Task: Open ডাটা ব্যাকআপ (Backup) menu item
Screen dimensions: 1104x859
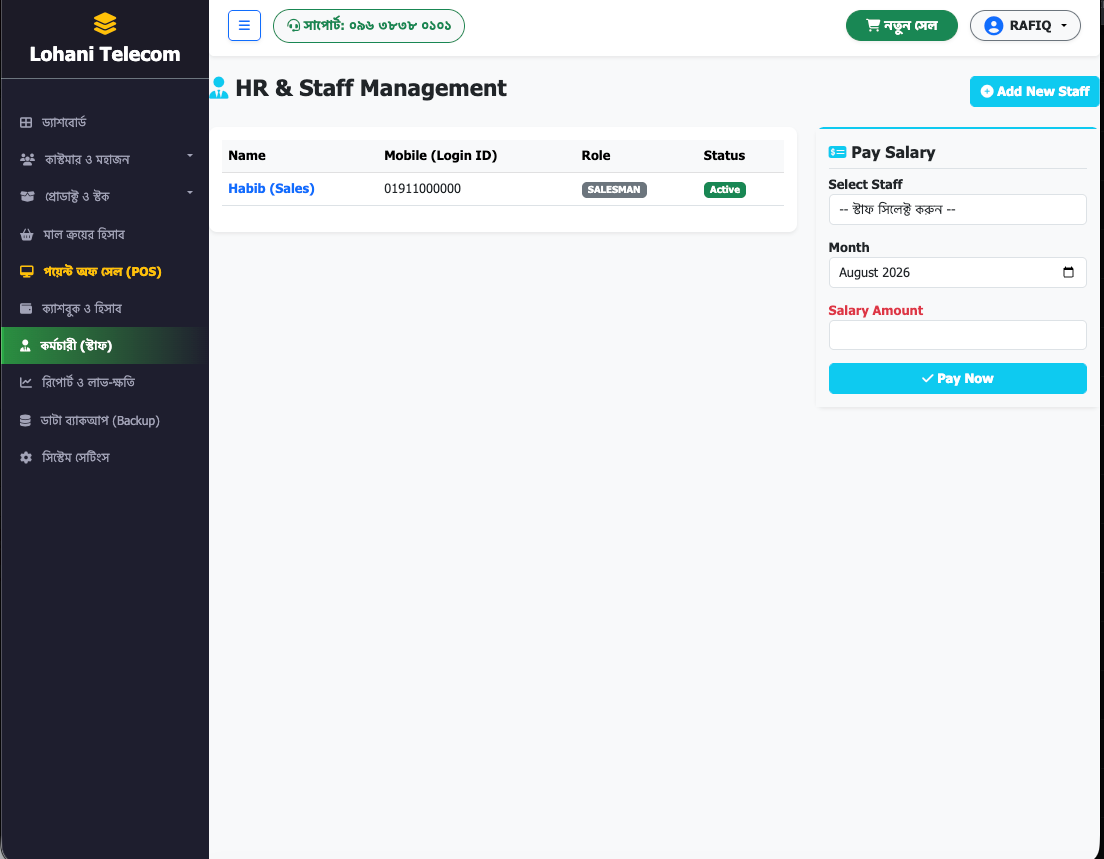Action: (x=105, y=420)
